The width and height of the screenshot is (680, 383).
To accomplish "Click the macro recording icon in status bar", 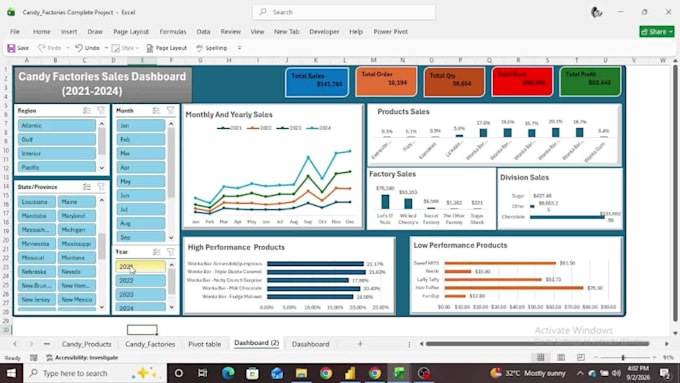I will pyautogui.click(x=33, y=357).
